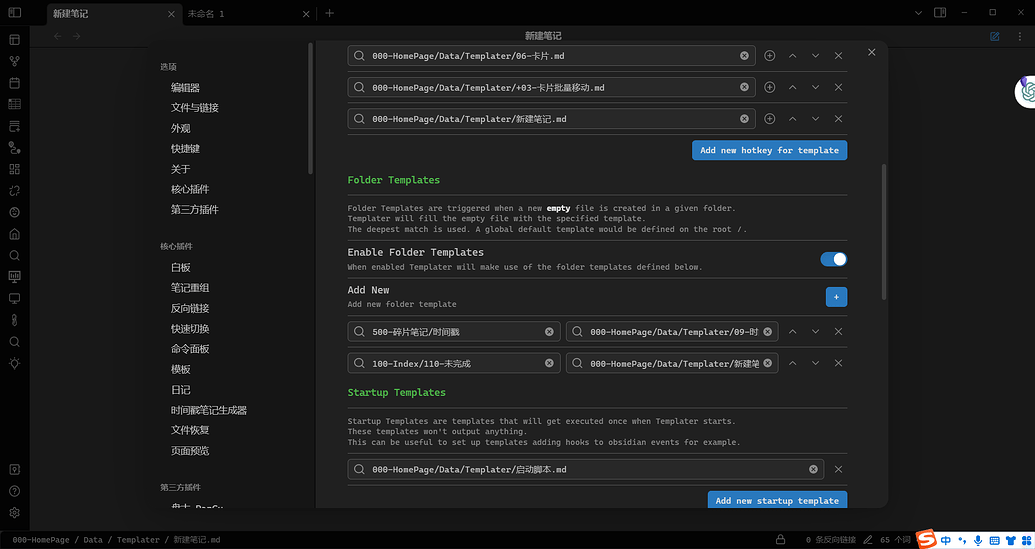Viewport: 1035px width, 549px height.
Task: Set hotkey for 06-卡片.md template
Action: 770,55
